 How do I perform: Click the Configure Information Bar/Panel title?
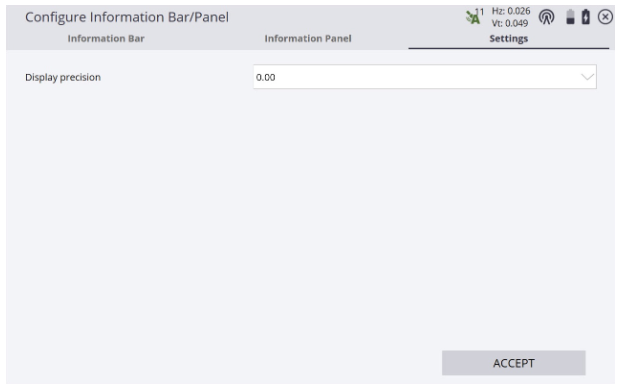point(127,17)
